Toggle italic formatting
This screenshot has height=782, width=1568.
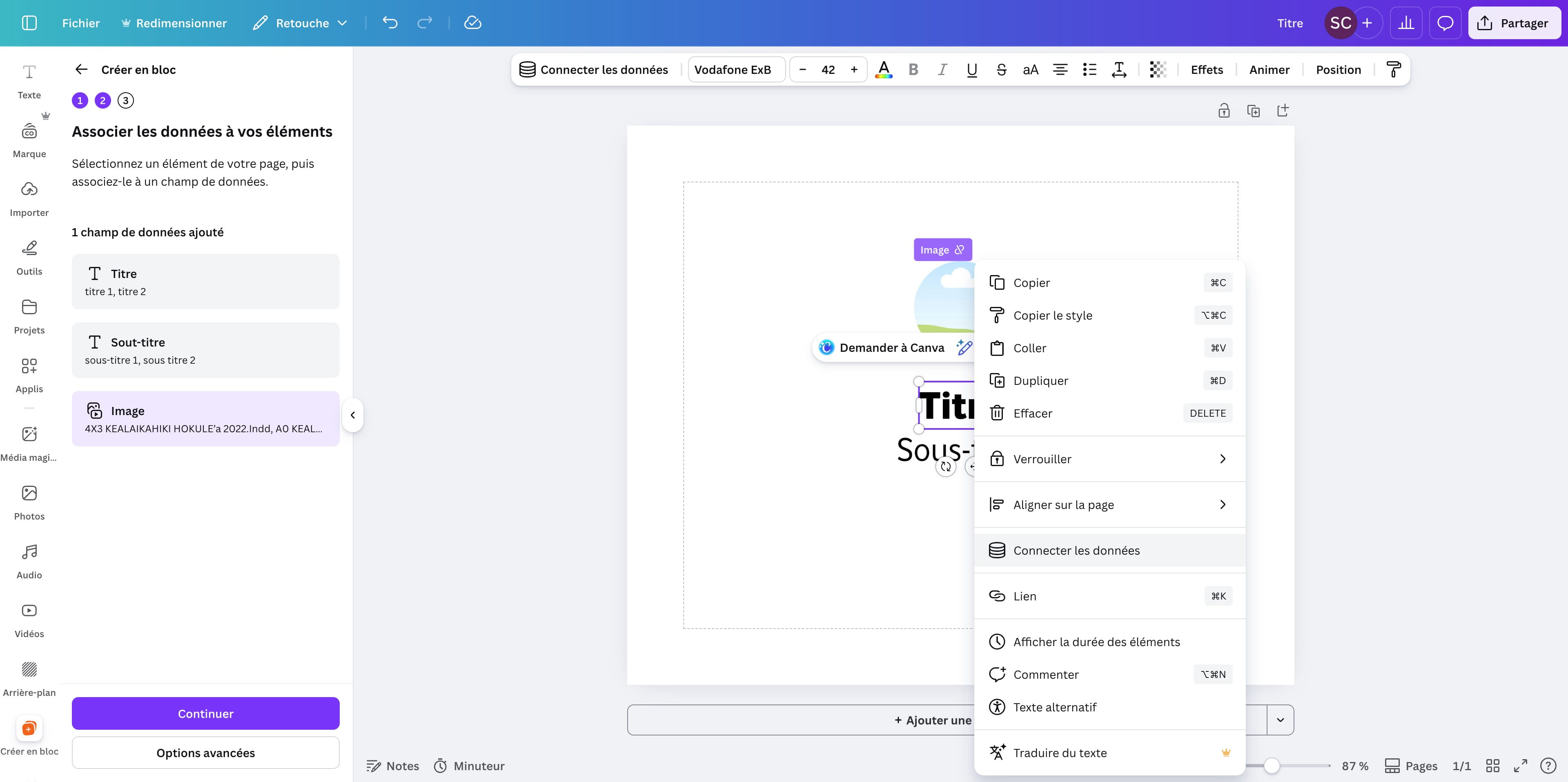(942, 69)
